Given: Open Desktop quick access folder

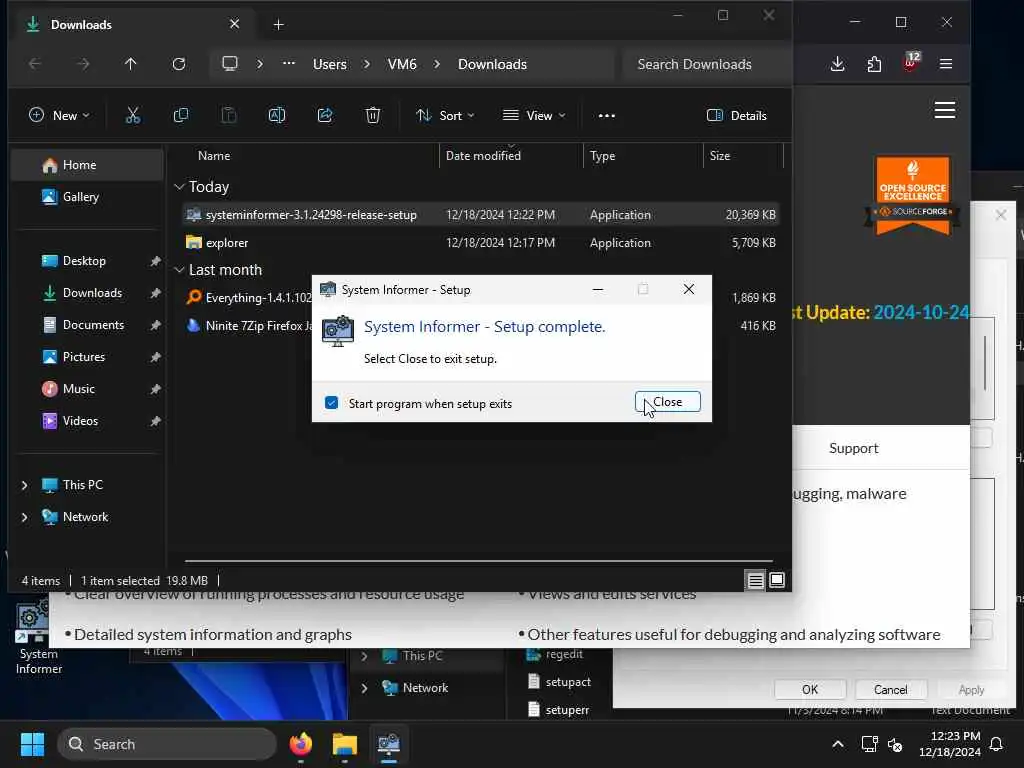Looking at the screenshot, I should 87,261.
